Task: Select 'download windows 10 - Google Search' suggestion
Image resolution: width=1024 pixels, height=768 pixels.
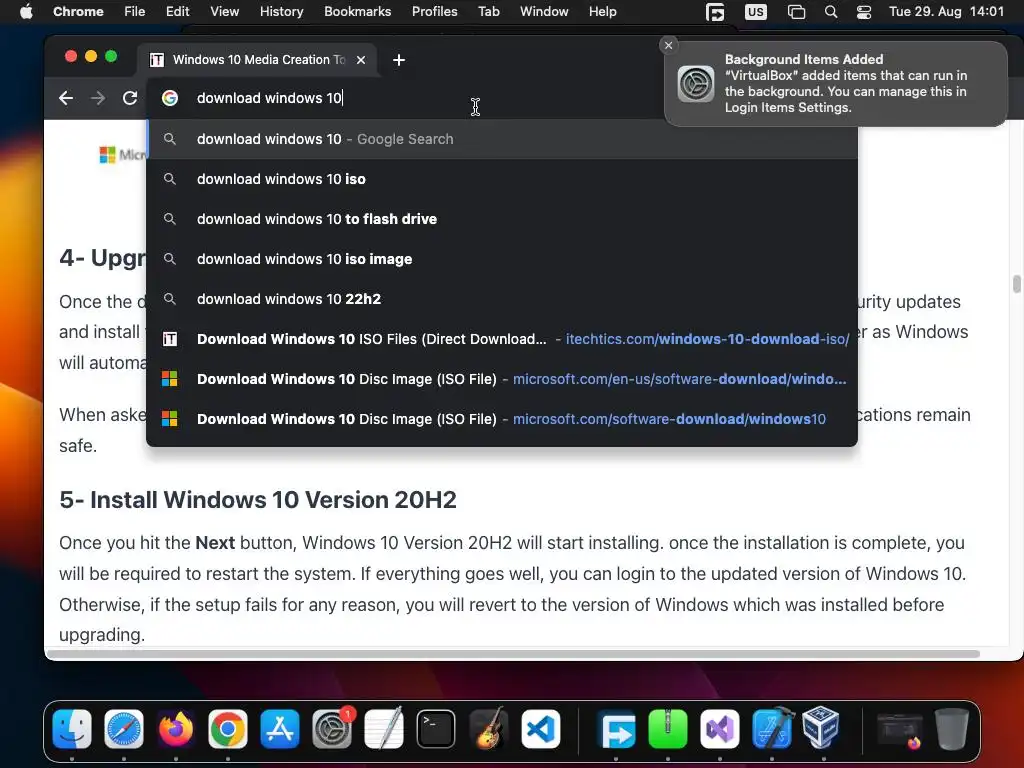Action: click(502, 139)
